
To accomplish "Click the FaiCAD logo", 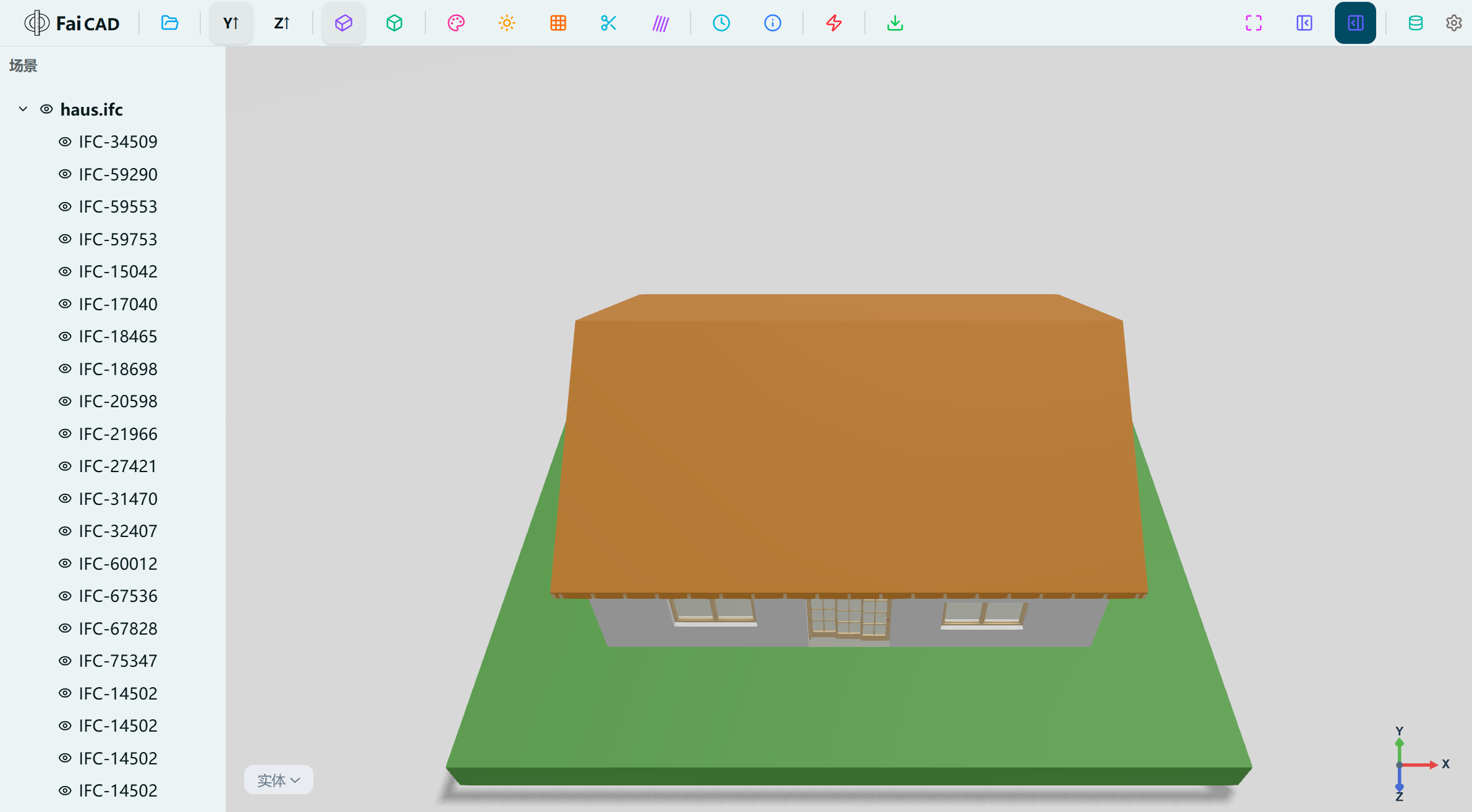I will pos(72,23).
